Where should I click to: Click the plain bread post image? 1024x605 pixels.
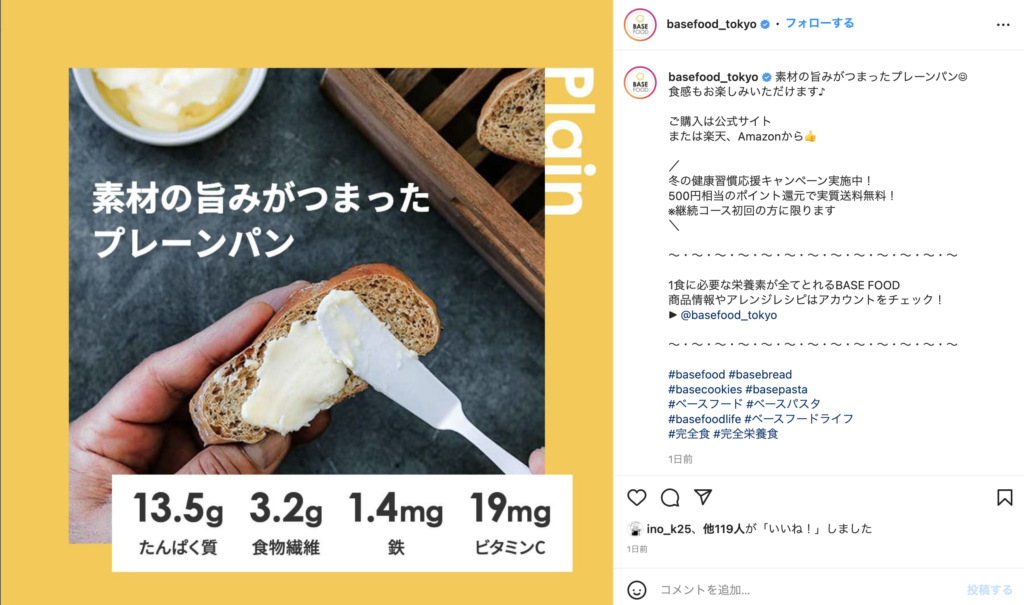tap(307, 302)
